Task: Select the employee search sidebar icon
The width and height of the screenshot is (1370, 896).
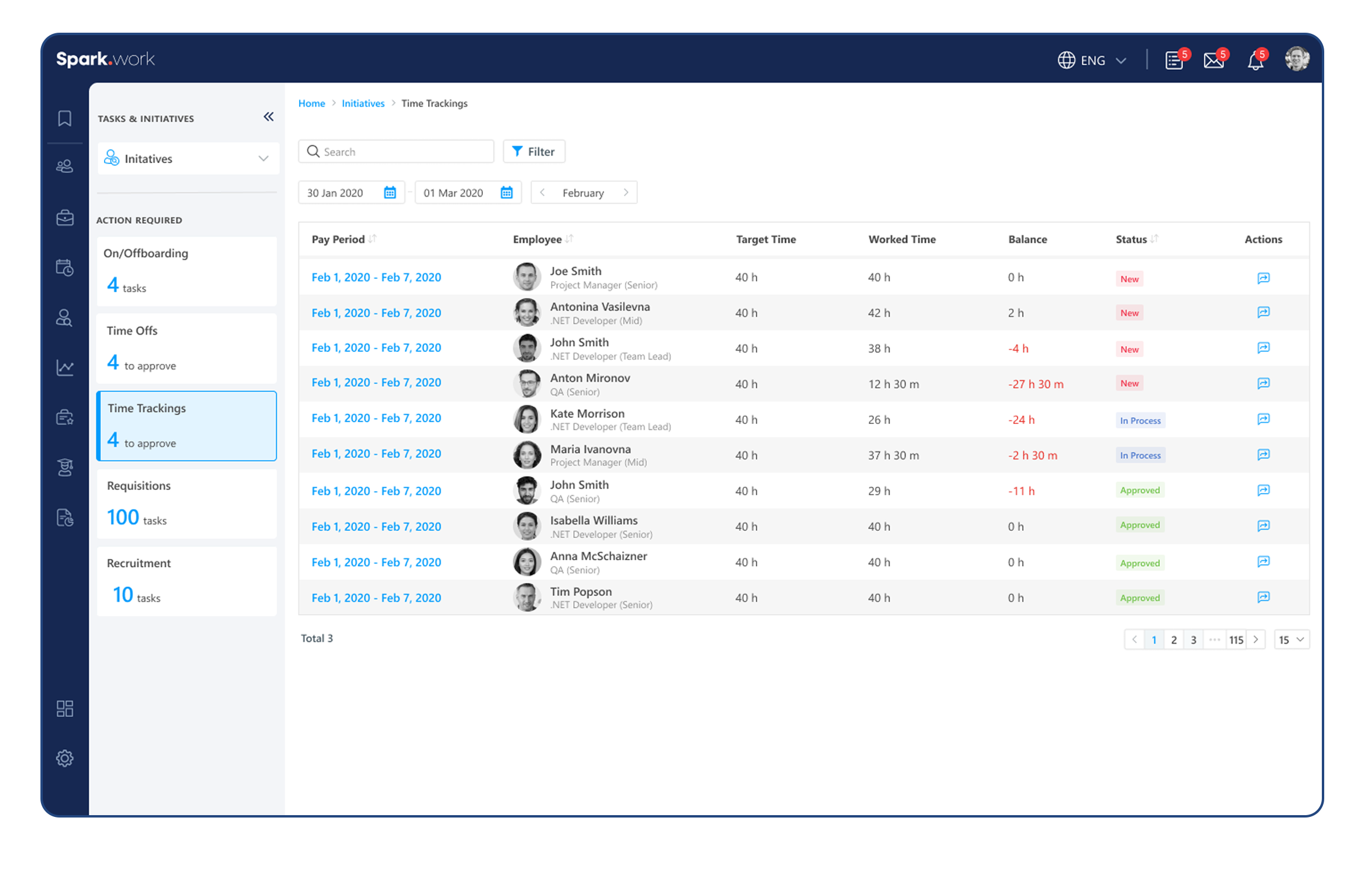Action: coord(65,318)
